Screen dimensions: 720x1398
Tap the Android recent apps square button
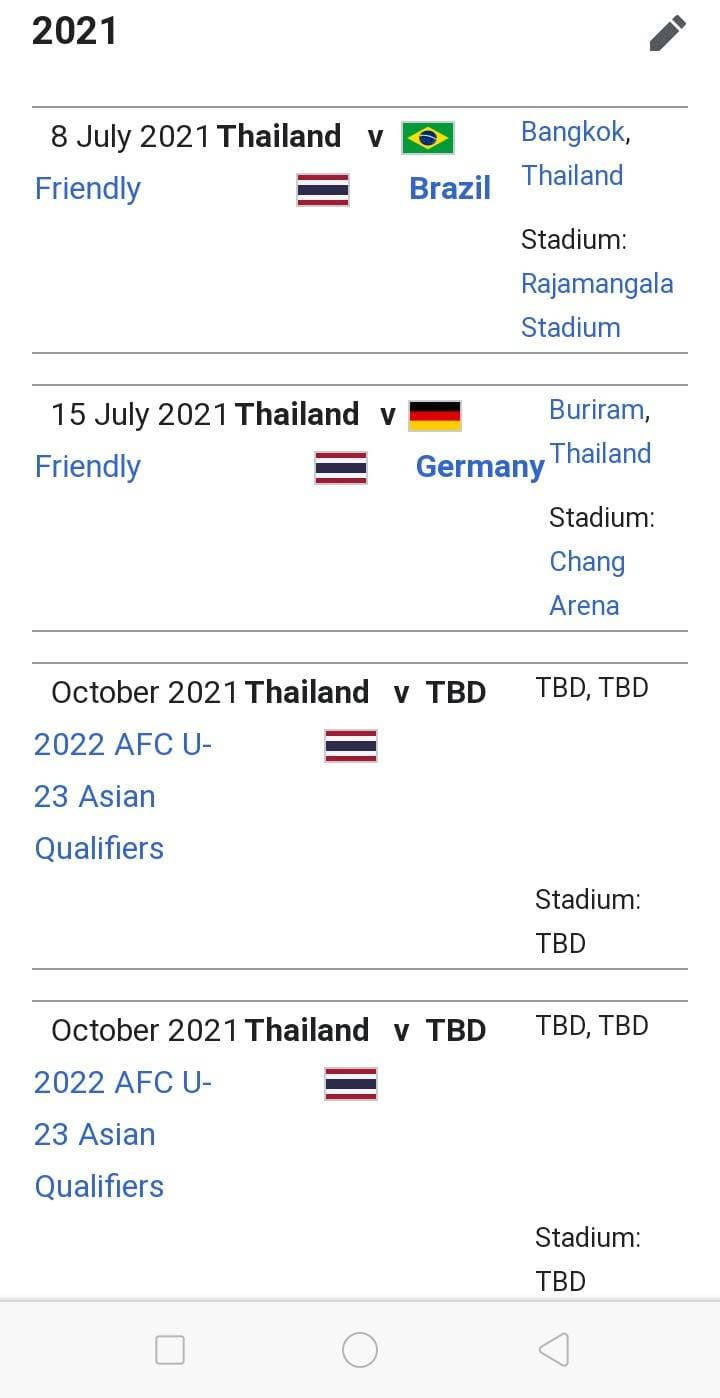point(170,1350)
